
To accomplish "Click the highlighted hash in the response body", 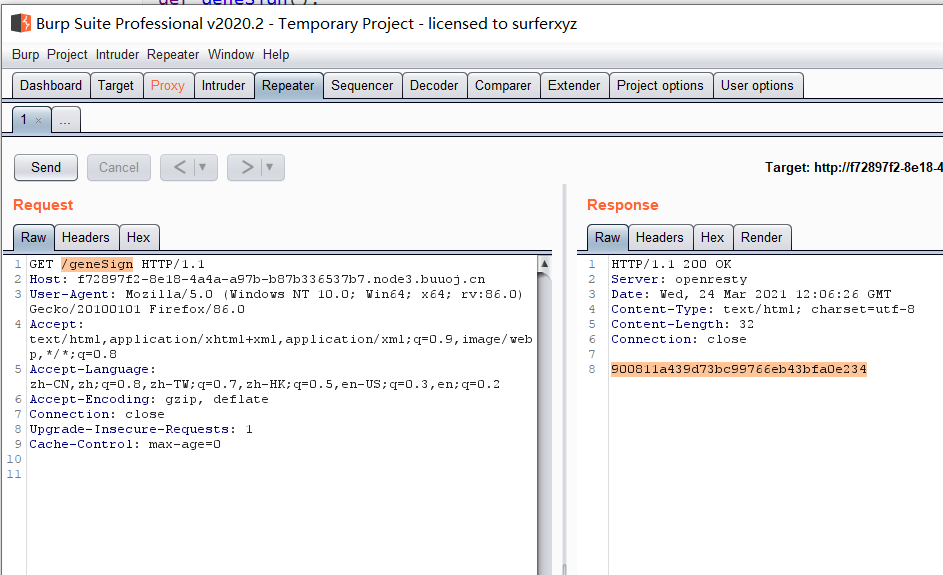I will [739, 369].
